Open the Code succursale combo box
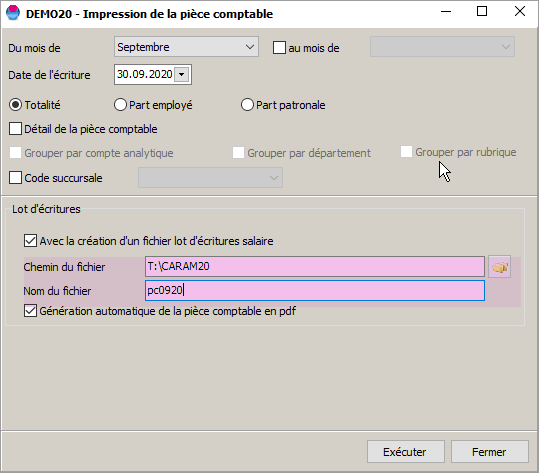 (210, 178)
